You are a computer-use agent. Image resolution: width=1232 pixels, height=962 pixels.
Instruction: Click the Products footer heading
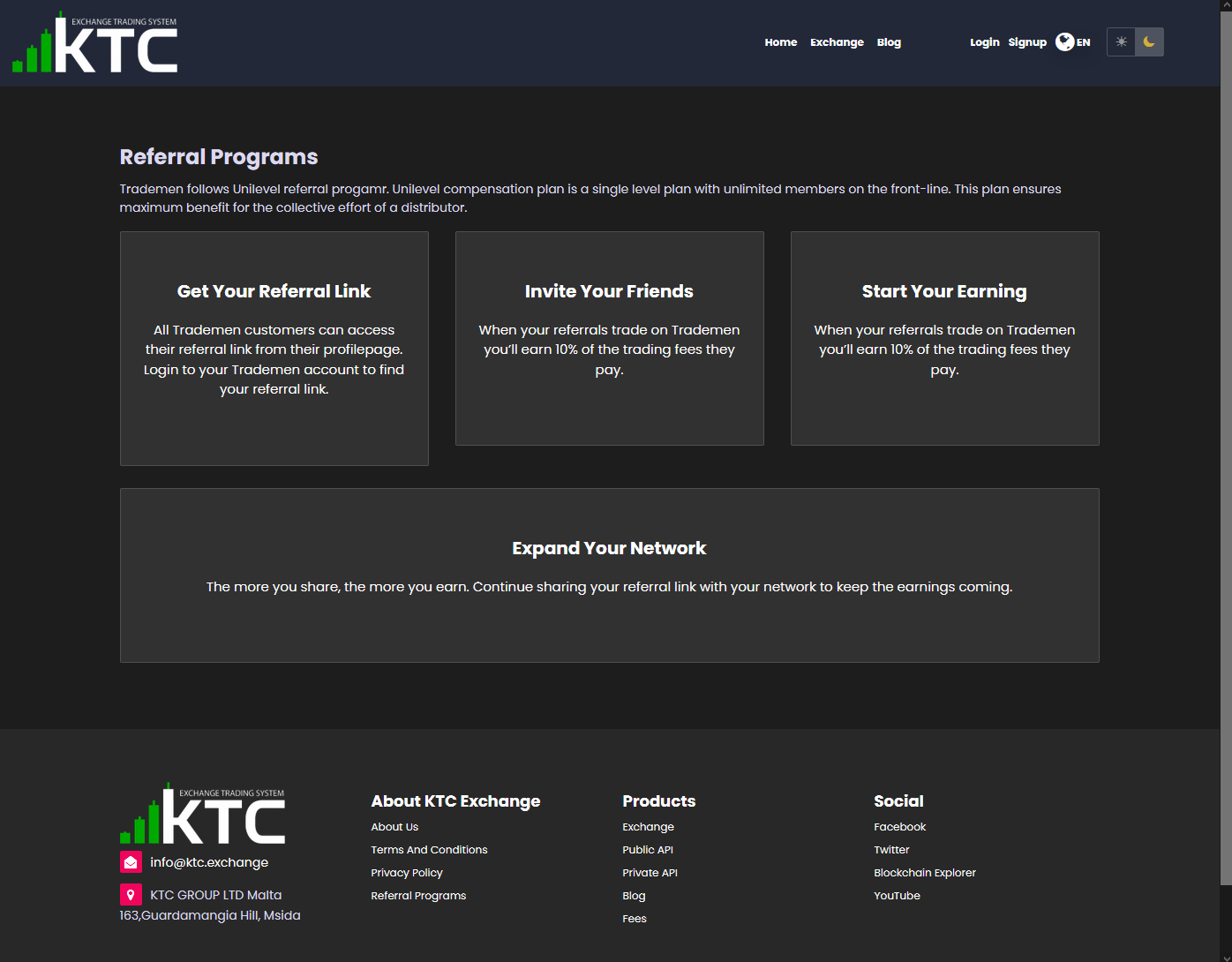pyautogui.click(x=659, y=801)
